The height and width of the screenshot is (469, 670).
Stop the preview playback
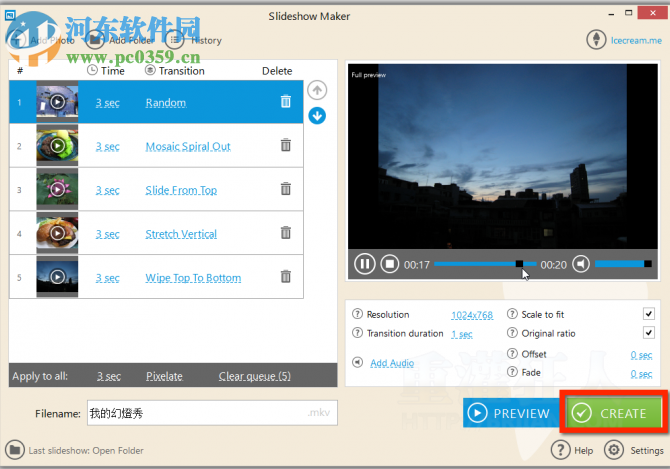[x=389, y=264]
